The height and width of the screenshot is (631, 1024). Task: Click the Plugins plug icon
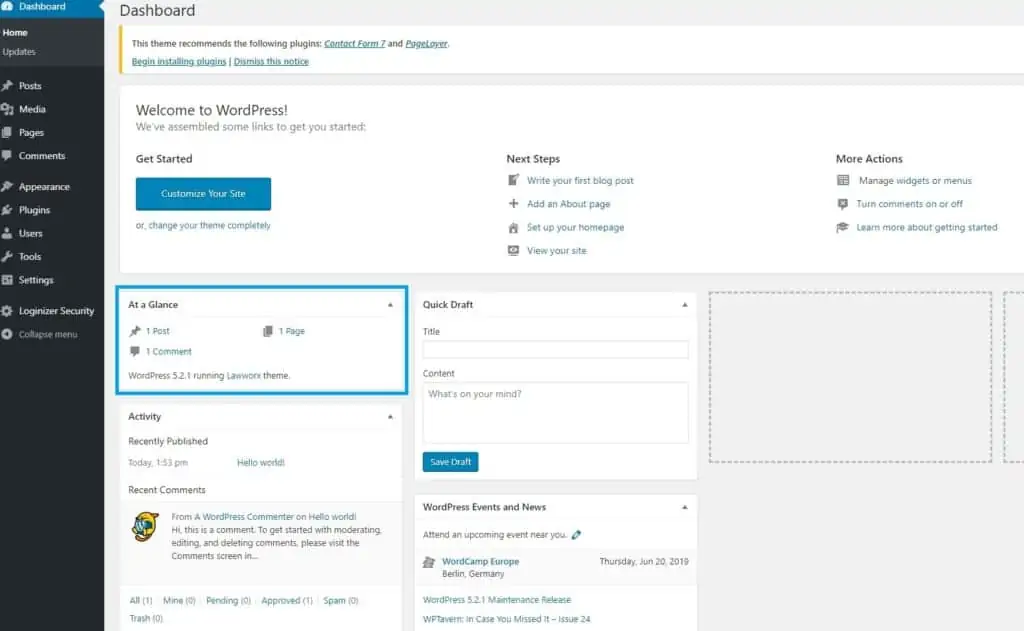7,210
